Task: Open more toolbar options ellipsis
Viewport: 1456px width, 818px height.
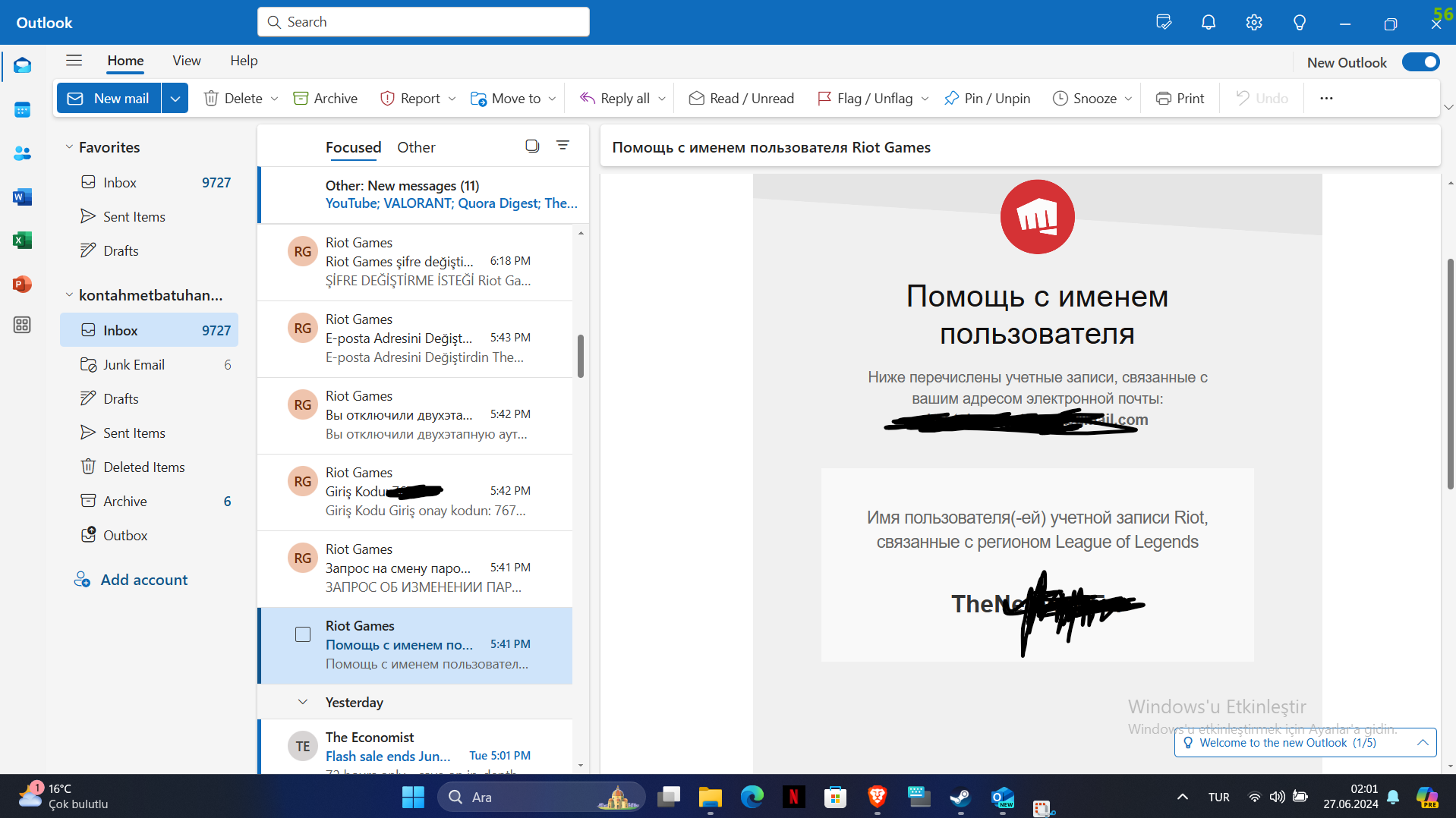Action: tap(1326, 99)
